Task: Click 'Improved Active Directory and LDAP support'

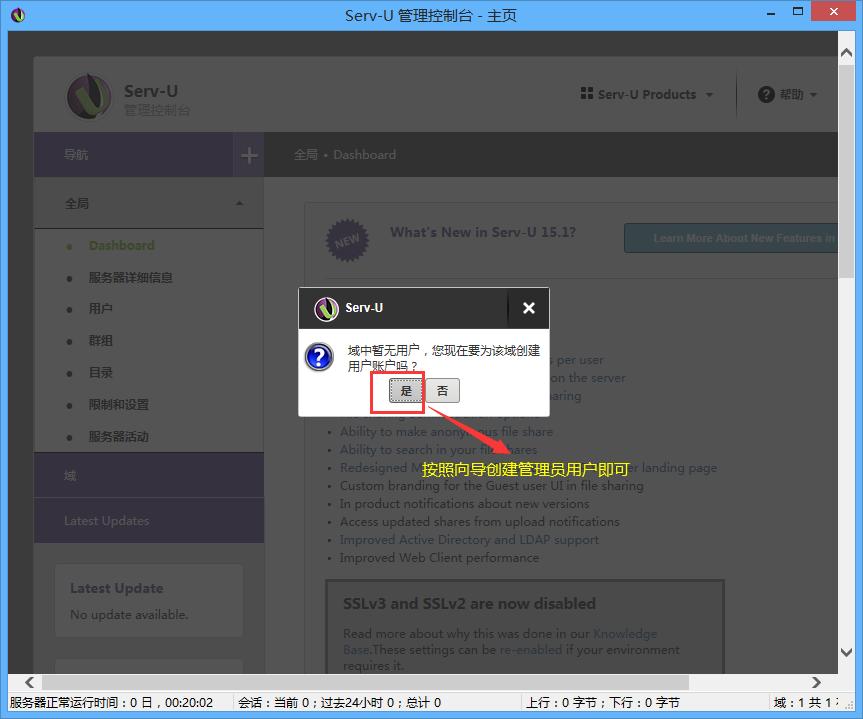Action: (x=469, y=540)
